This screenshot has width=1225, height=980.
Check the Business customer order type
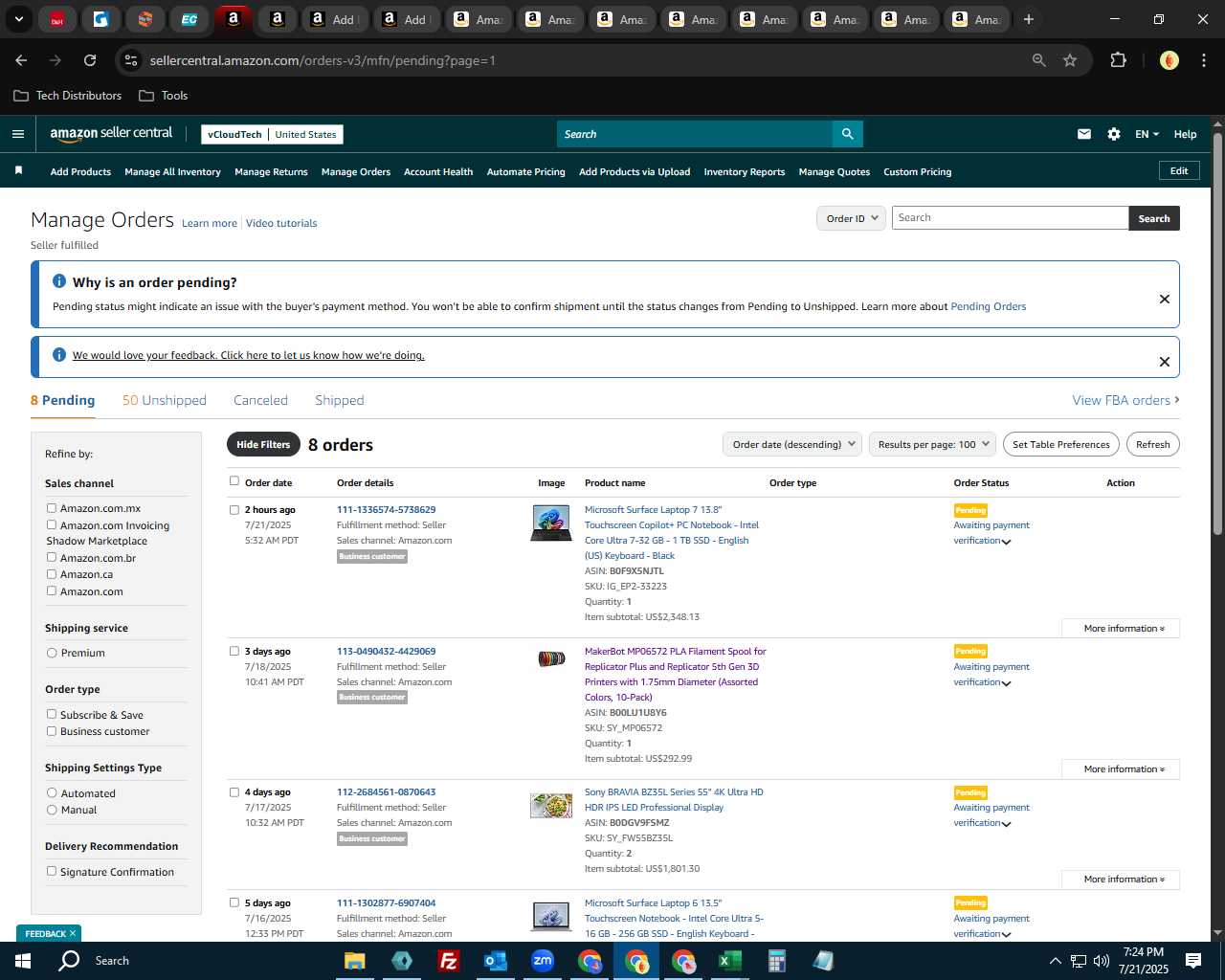click(52, 731)
